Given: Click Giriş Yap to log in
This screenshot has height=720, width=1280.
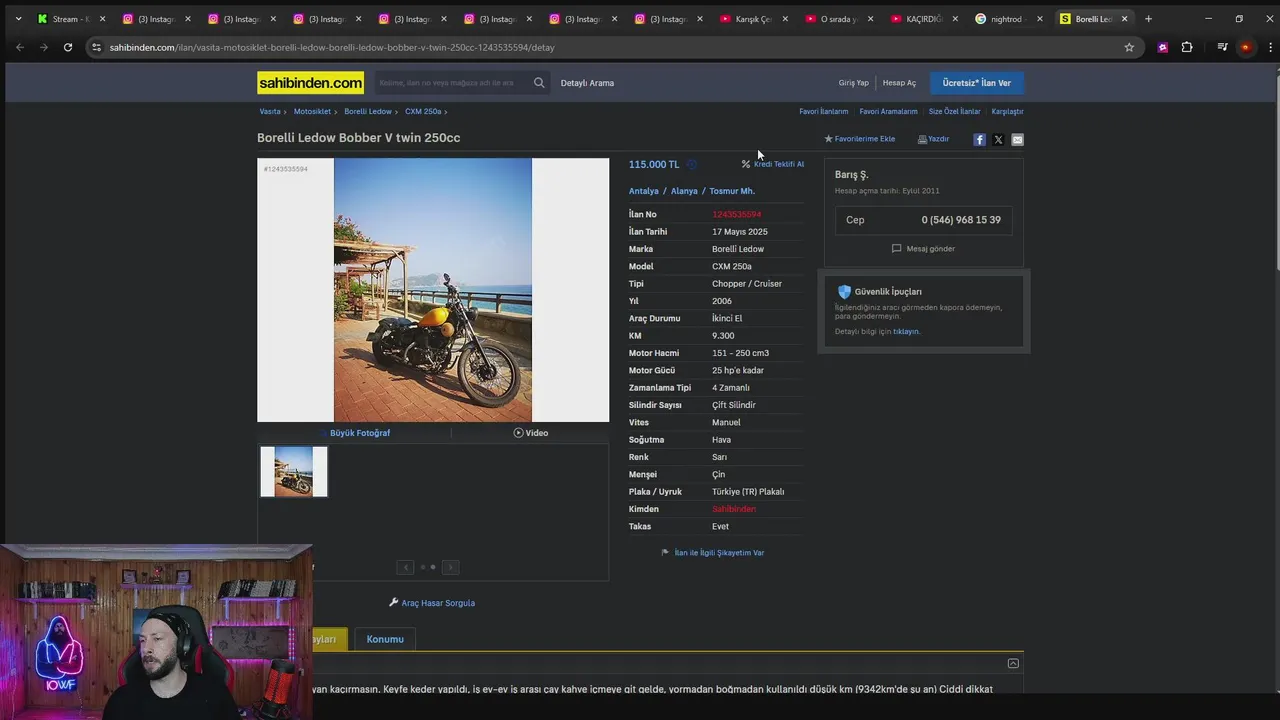Looking at the screenshot, I should 853,83.
